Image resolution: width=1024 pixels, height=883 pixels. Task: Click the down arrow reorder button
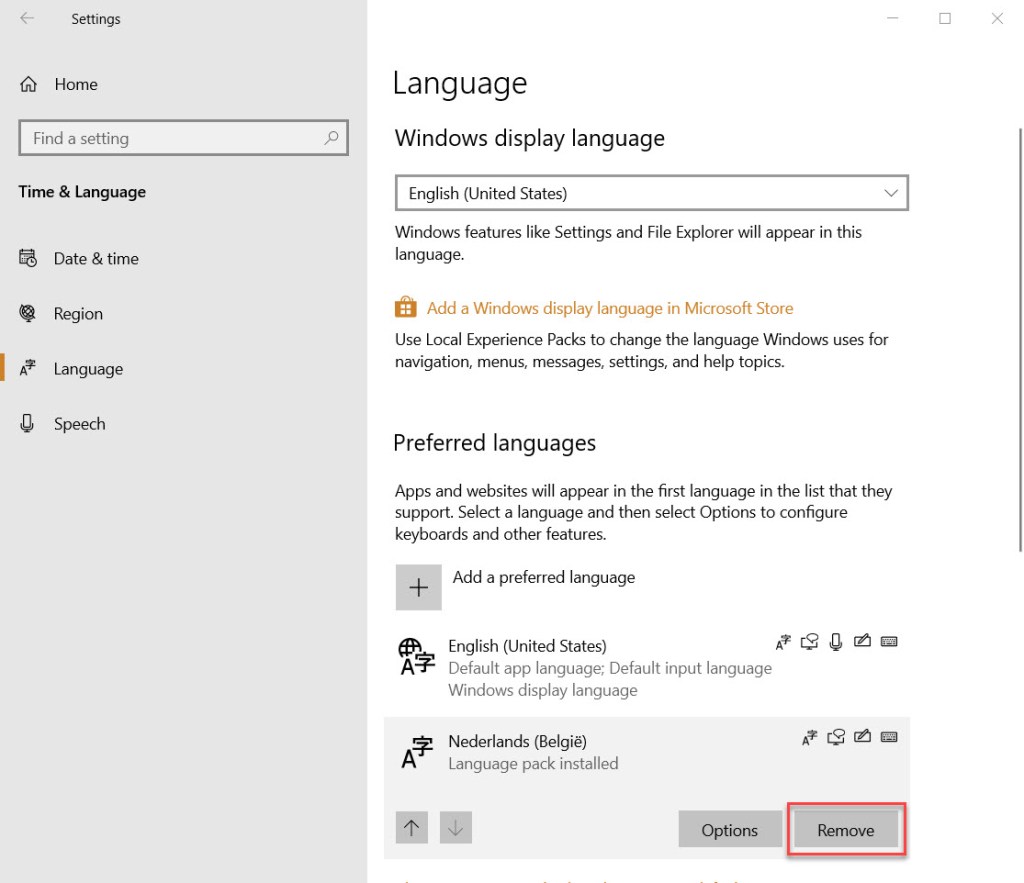[x=455, y=828]
